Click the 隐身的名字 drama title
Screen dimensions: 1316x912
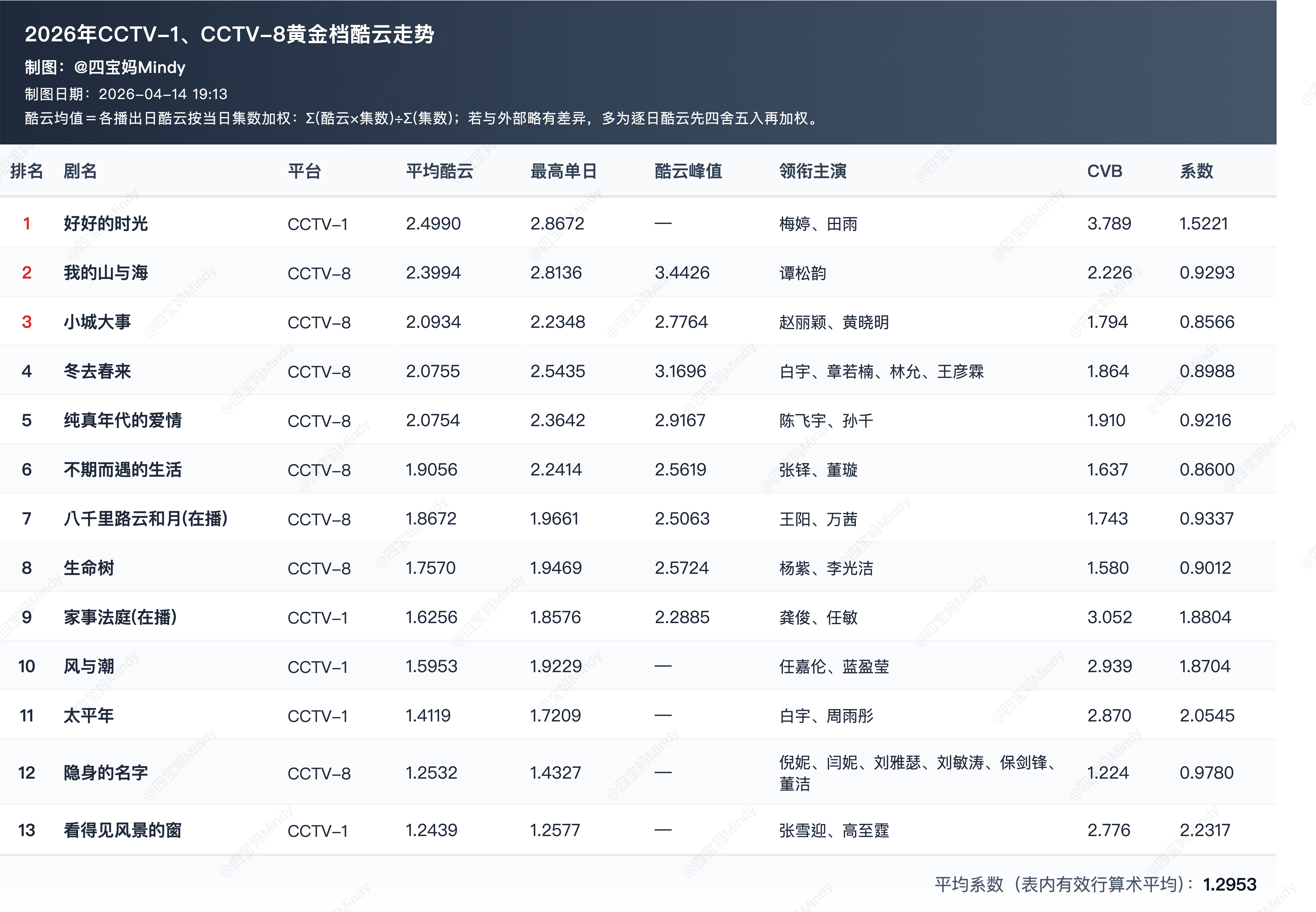tap(106, 772)
